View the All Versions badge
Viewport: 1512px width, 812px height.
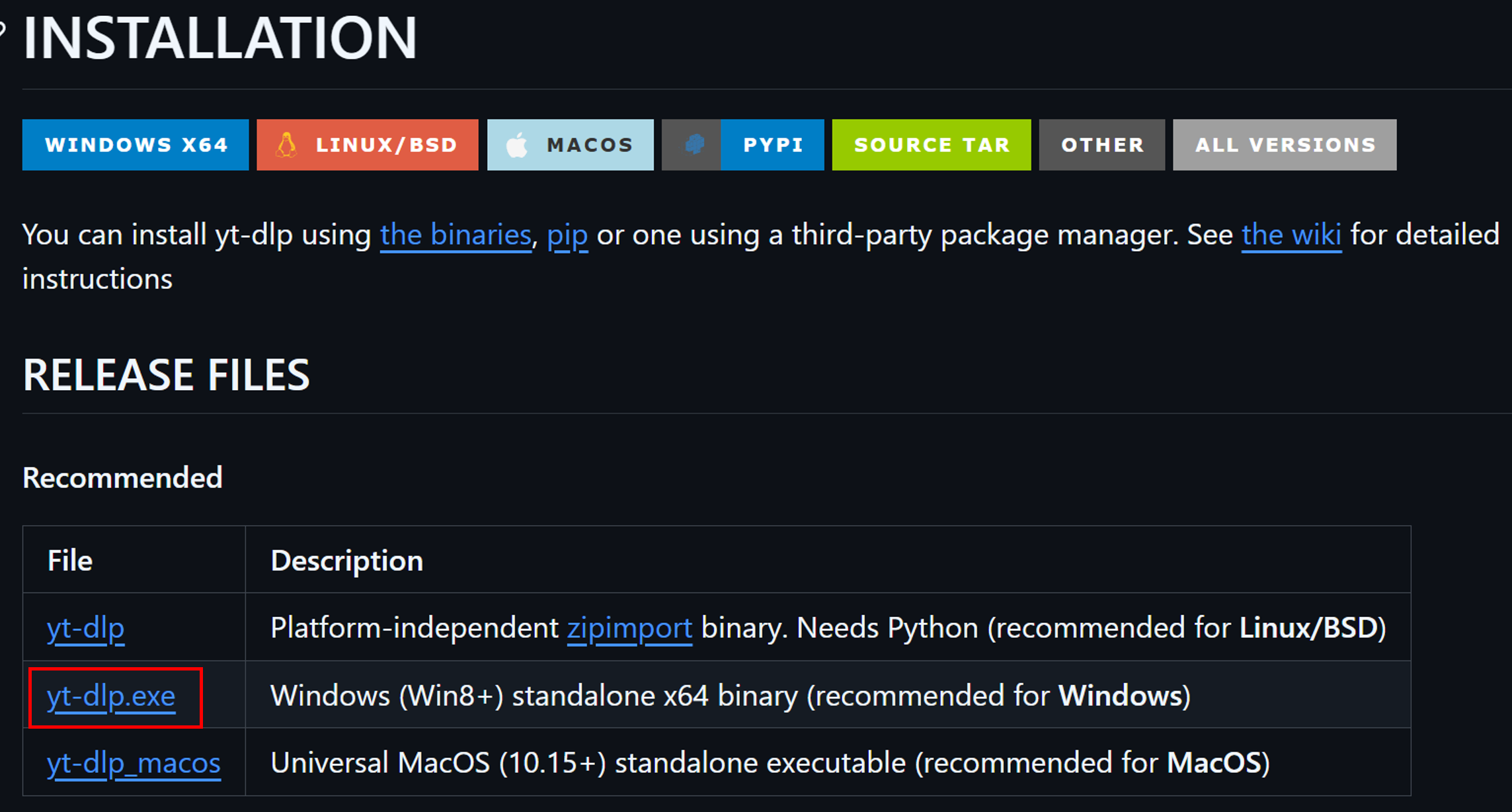[1285, 145]
